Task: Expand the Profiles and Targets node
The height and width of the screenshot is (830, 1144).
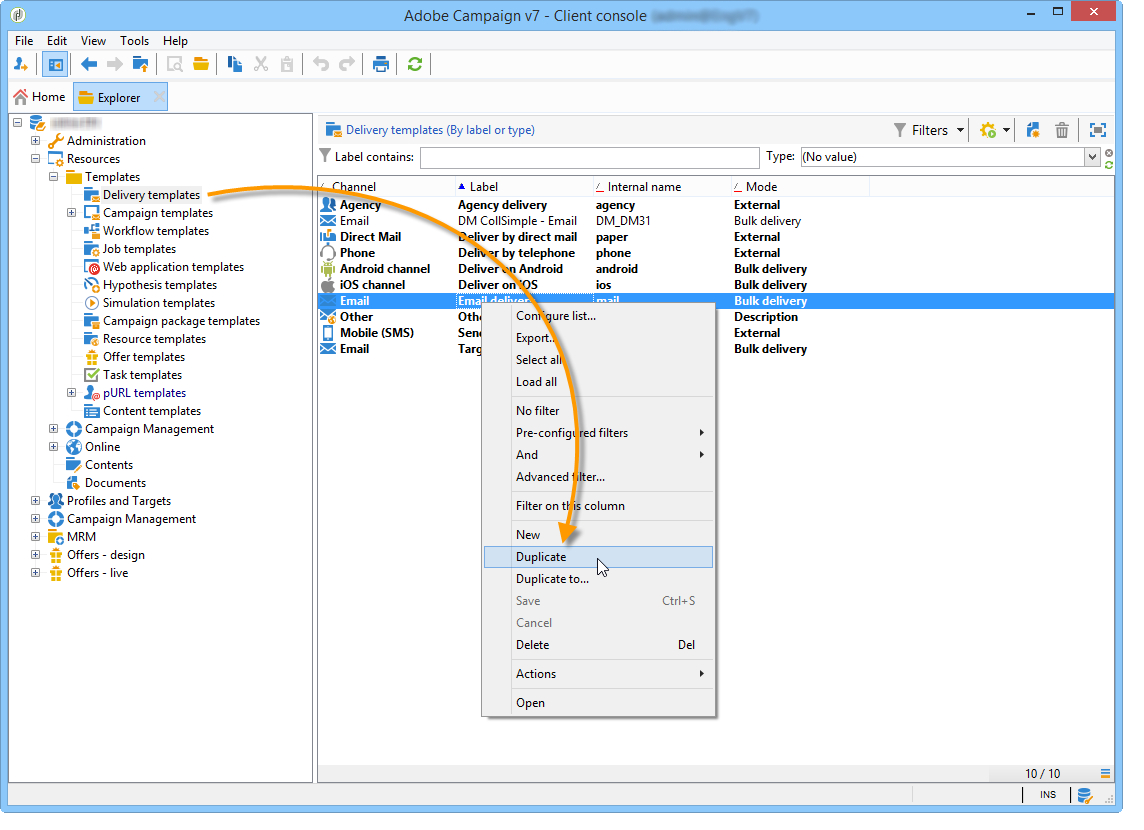Action: tap(36, 501)
